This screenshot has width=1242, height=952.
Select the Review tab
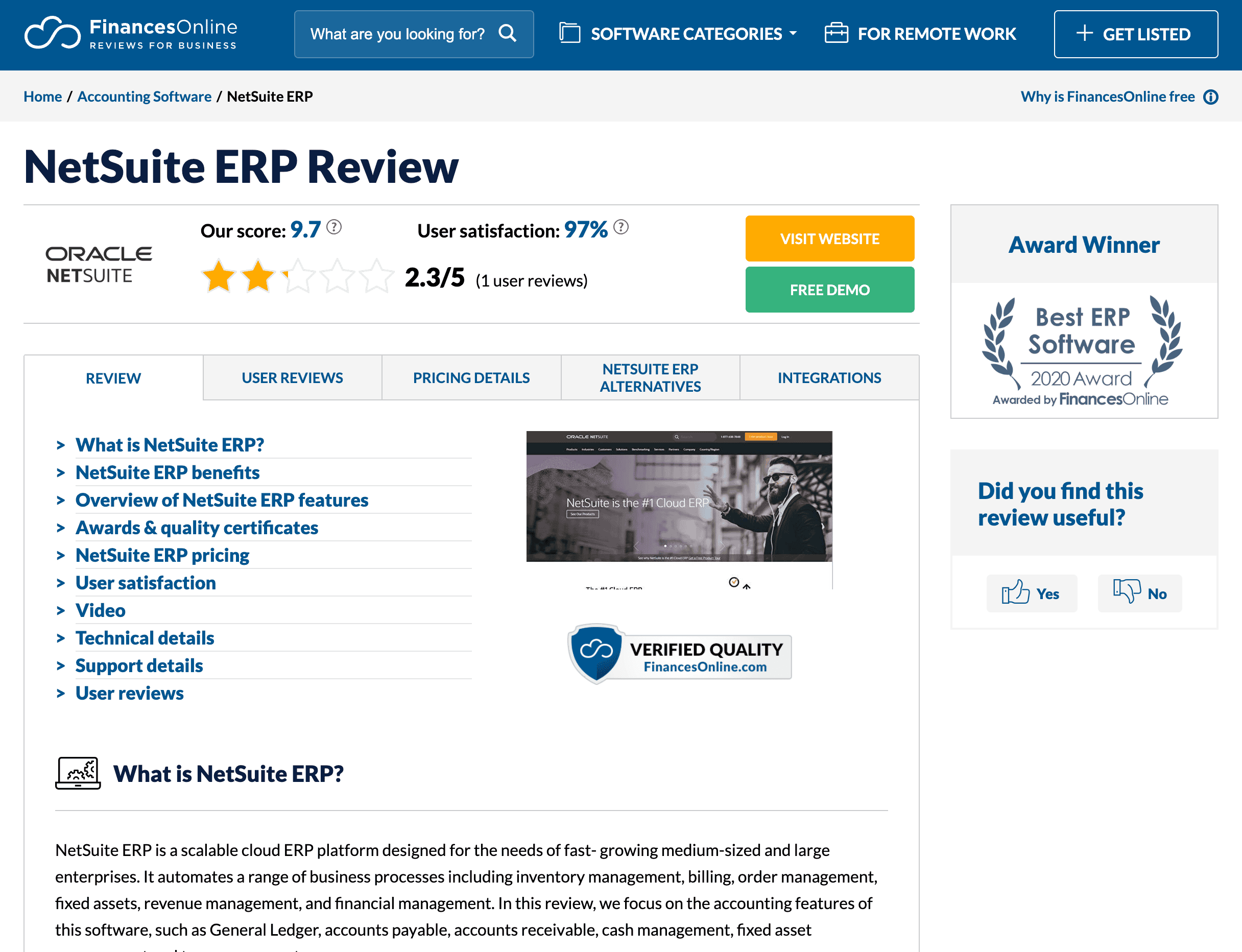[x=113, y=378]
